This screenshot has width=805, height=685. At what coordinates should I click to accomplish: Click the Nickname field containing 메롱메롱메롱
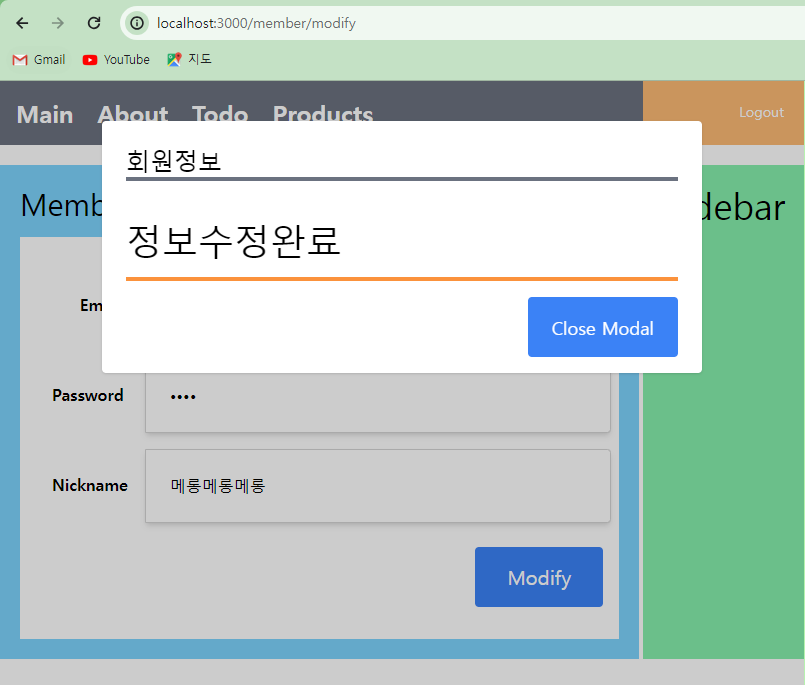(x=377, y=486)
